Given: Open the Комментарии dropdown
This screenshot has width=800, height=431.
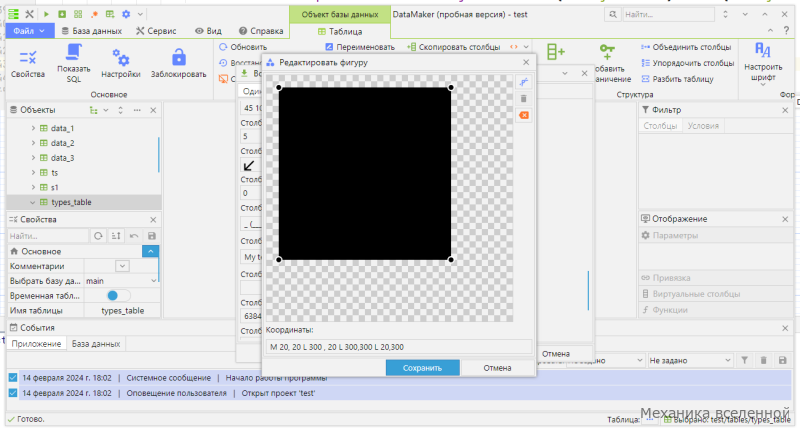Looking at the screenshot, I should point(122,266).
